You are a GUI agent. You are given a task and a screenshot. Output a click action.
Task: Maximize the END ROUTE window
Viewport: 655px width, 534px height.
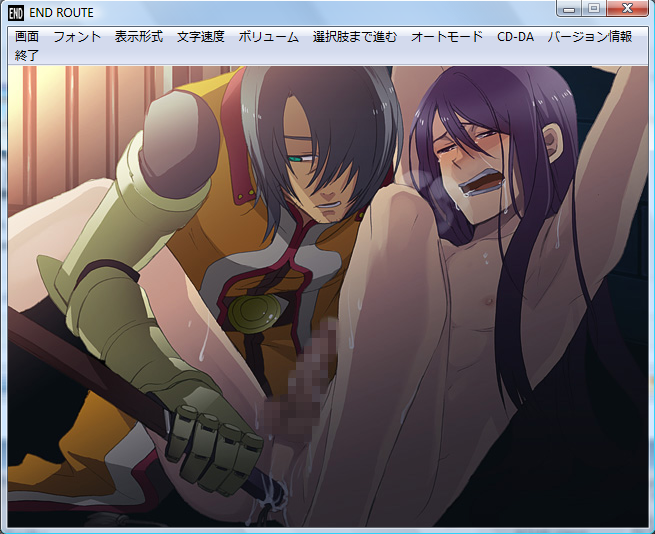tap(595, 9)
